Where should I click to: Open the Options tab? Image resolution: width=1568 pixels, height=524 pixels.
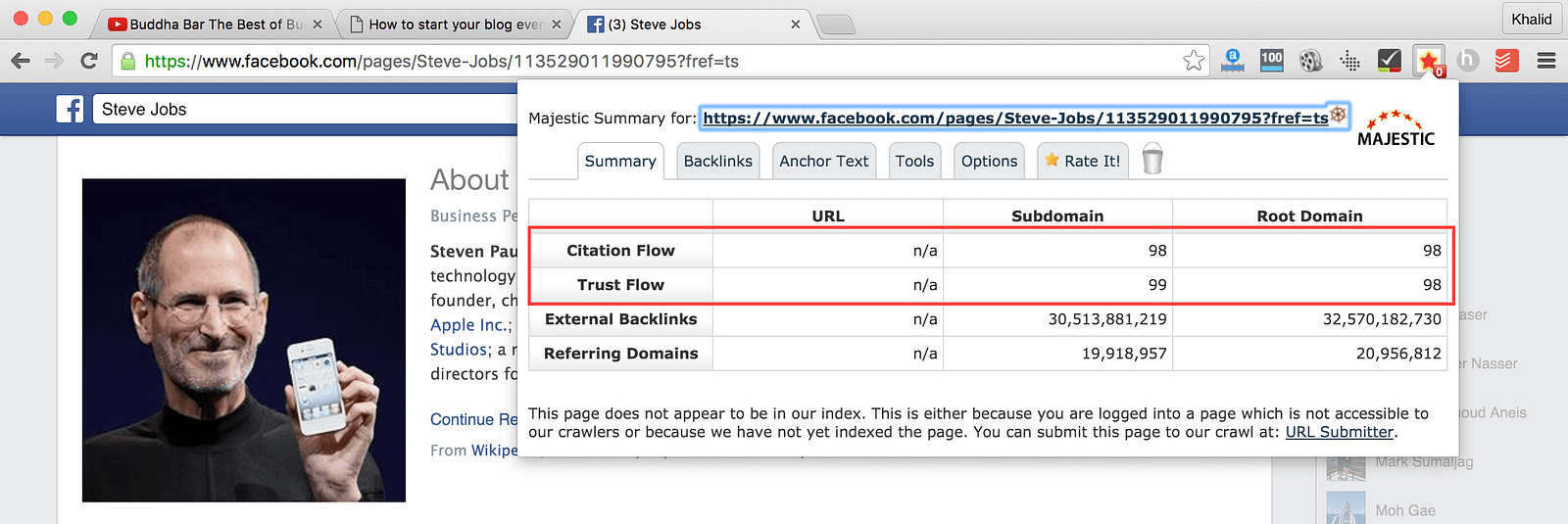click(989, 161)
